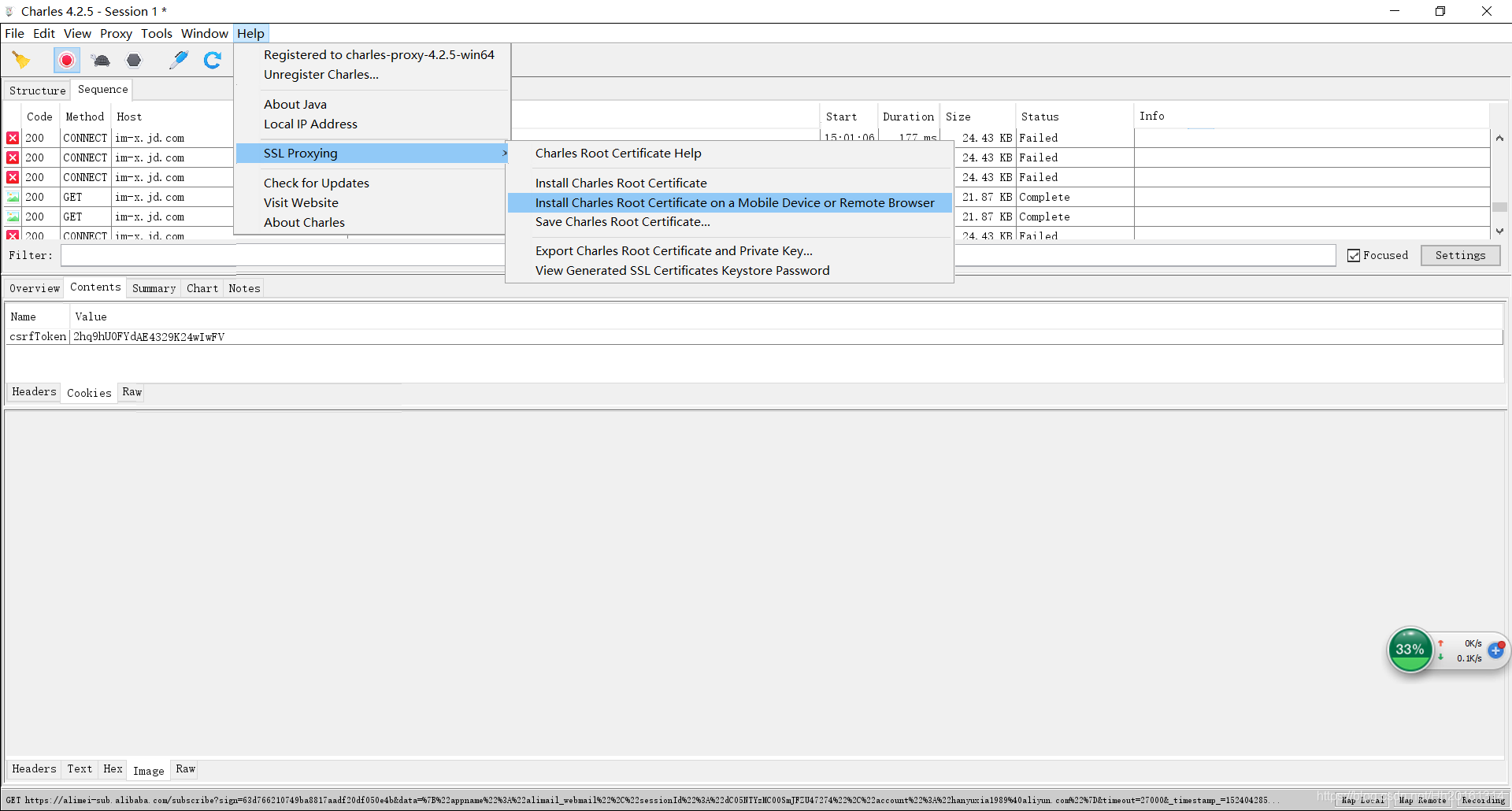This screenshot has width=1512, height=811.
Task: Click the Code column header
Action: 39,117
